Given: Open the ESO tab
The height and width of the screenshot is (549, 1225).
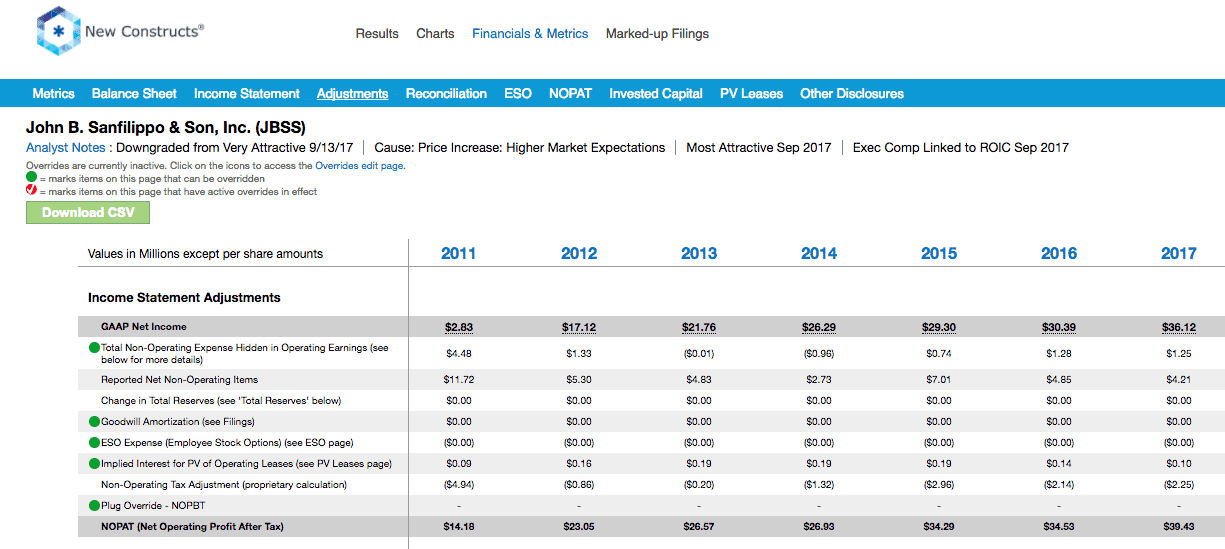Looking at the screenshot, I should pos(518,93).
